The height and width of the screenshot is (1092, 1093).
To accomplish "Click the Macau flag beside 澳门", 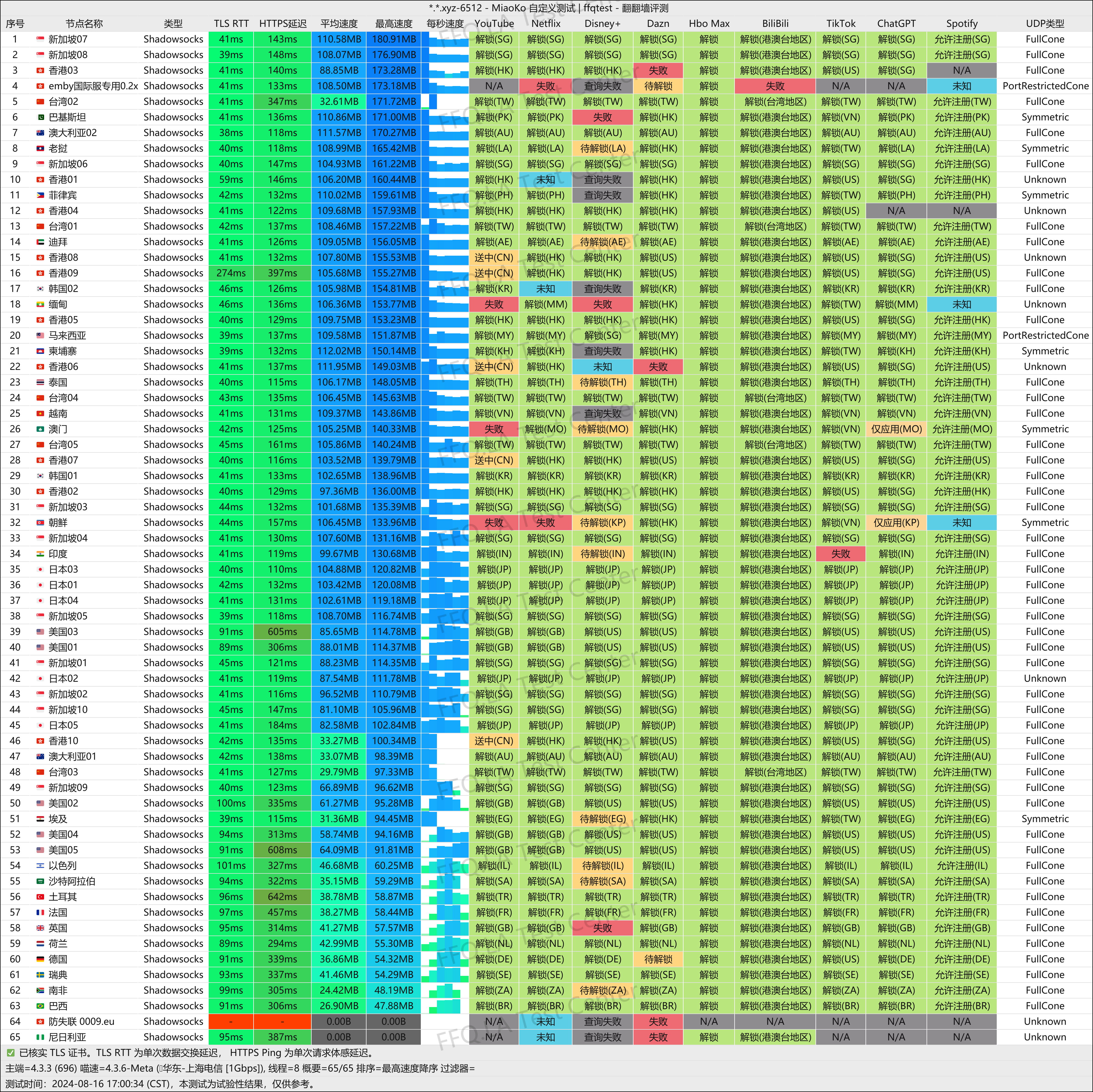I will 40,429.
